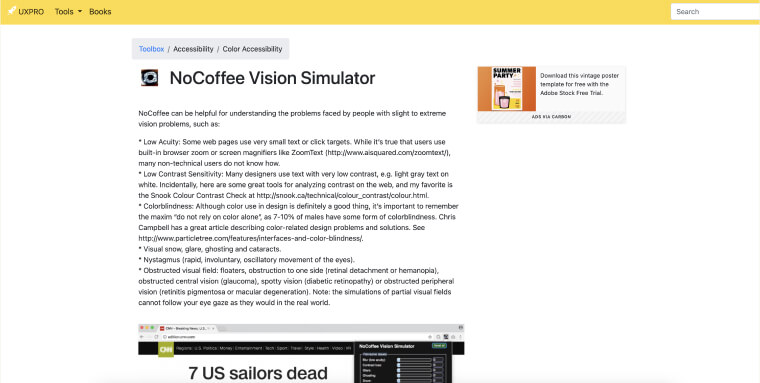Click the "Nystagmus (rapid, involuntary" line
The height and width of the screenshot is (383, 760).
pos(247,259)
